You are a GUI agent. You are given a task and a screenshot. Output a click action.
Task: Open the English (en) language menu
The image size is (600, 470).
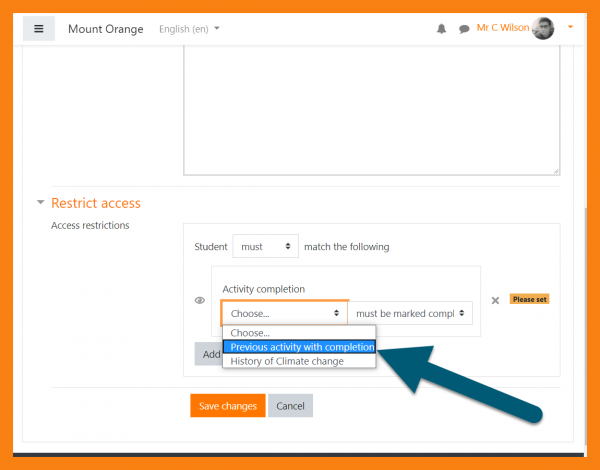tap(190, 29)
